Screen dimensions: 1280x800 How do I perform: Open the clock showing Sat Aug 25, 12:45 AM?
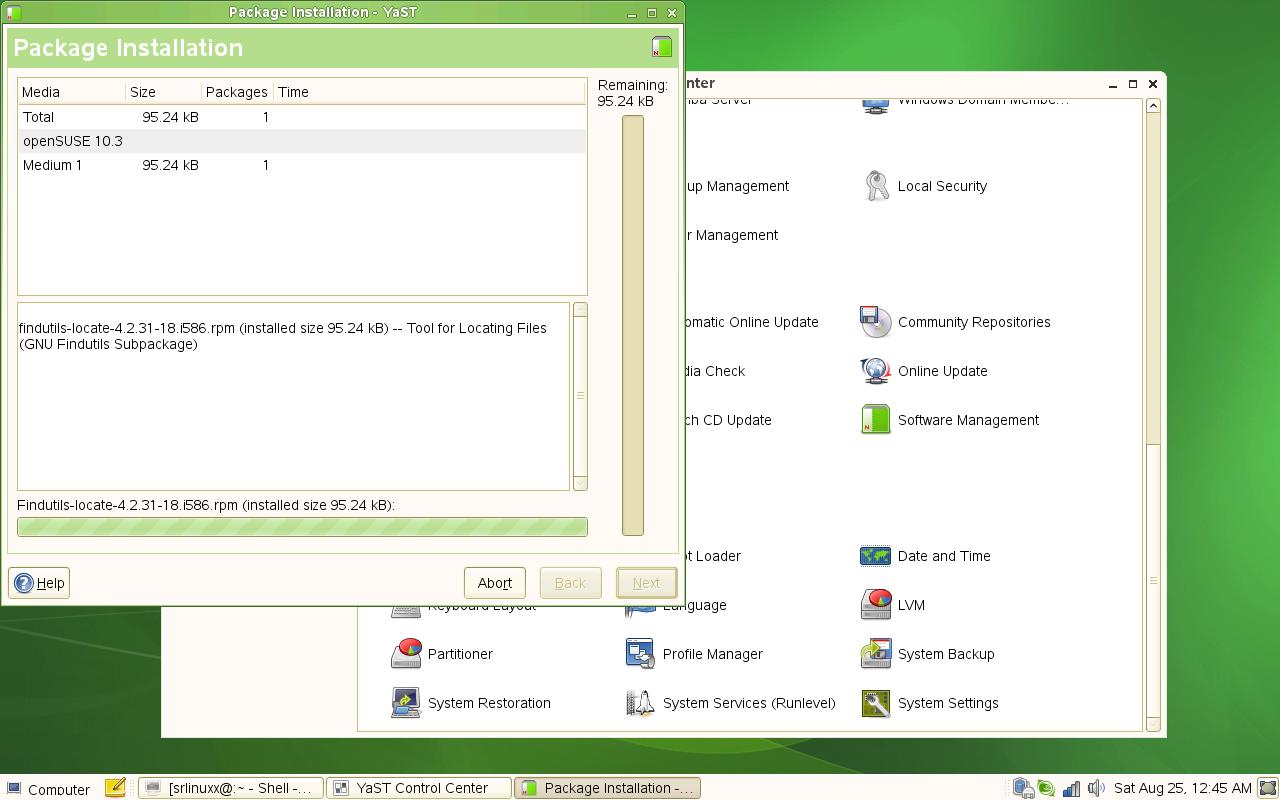click(1183, 788)
